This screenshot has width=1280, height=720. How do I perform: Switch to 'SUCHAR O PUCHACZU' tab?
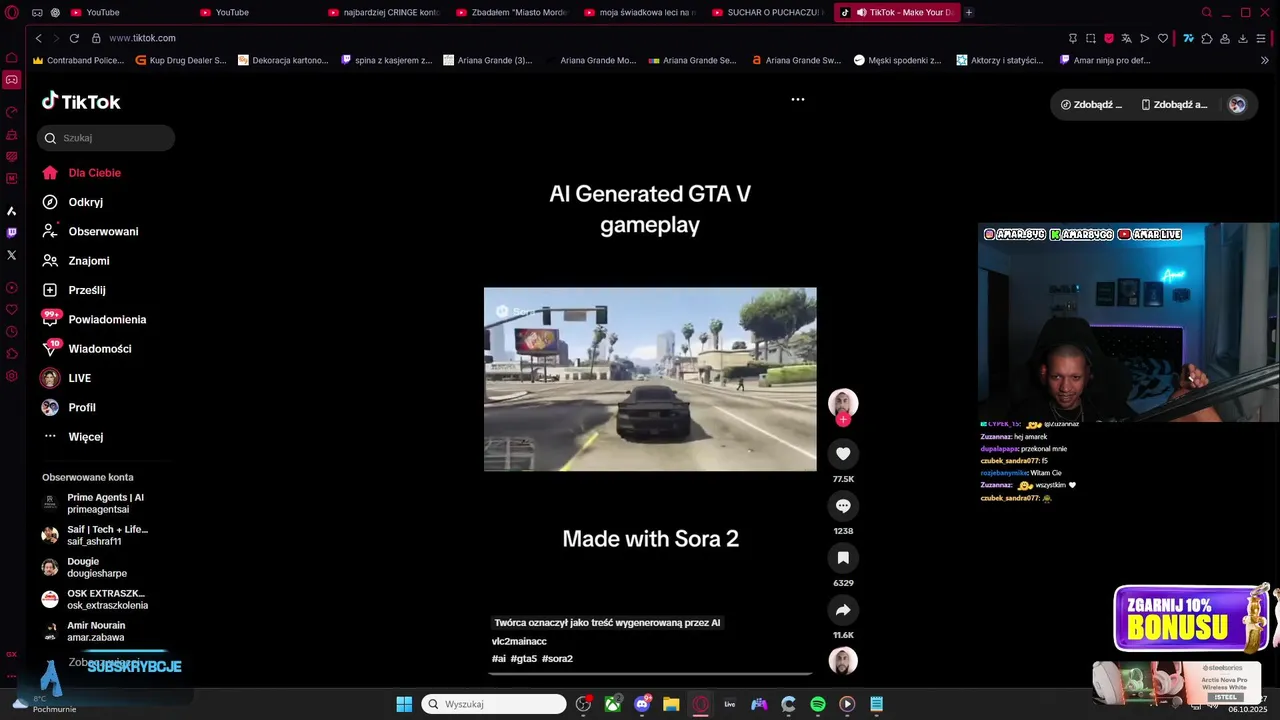768,12
